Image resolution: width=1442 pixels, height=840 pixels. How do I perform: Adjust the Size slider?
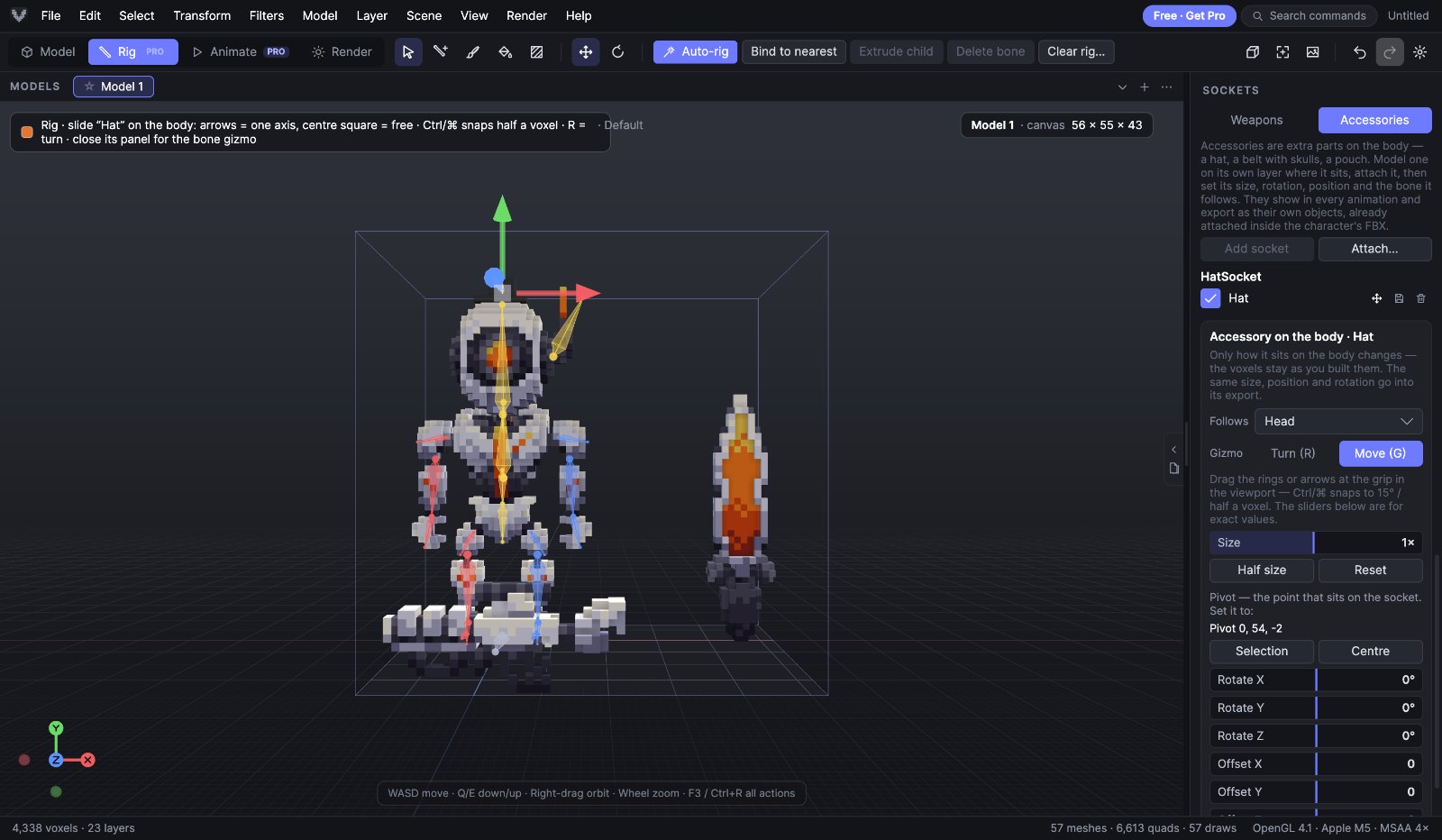(x=1316, y=543)
